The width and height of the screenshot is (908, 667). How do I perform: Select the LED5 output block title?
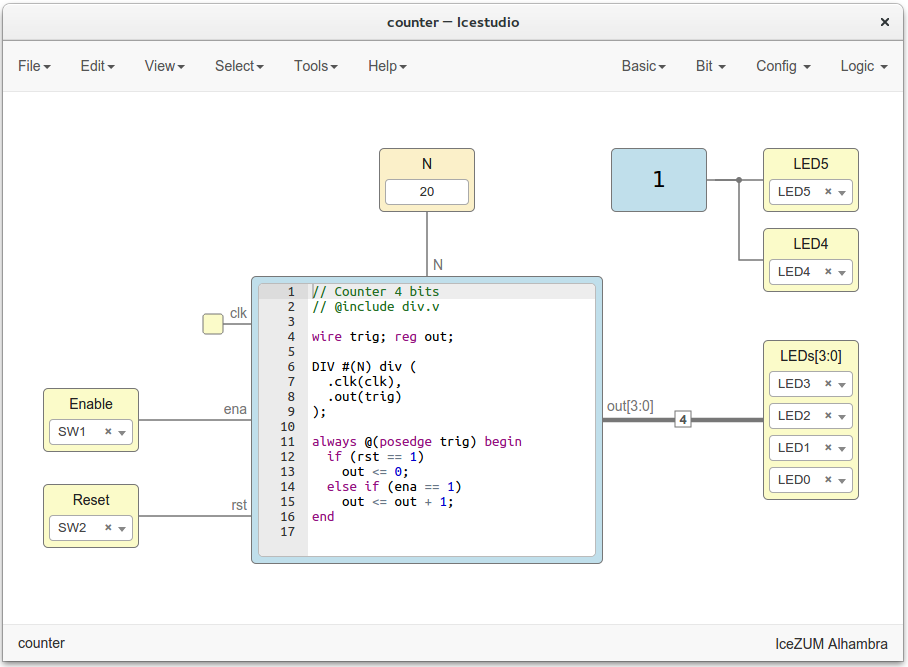tap(811, 164)
